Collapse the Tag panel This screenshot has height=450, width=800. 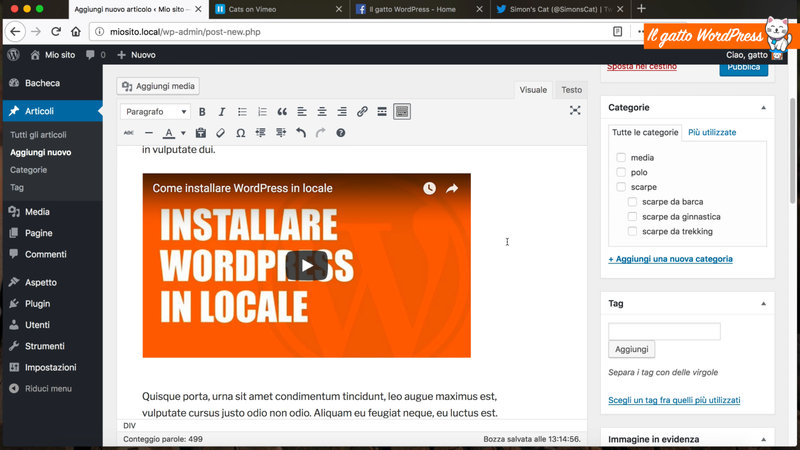(x=763, y=304)
